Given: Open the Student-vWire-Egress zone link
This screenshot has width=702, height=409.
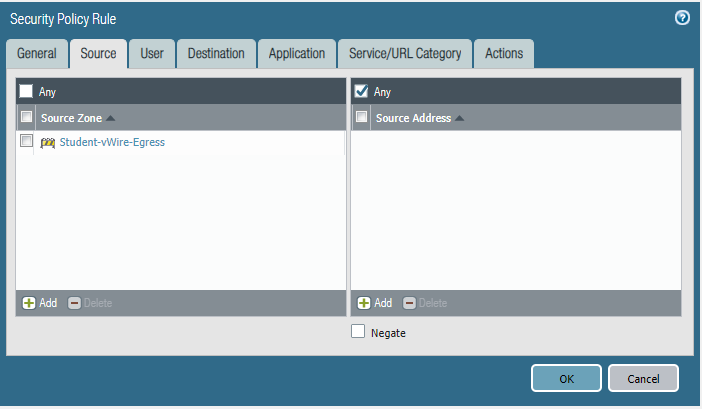Looking at the screenshot, I should (x=112, y=142).
